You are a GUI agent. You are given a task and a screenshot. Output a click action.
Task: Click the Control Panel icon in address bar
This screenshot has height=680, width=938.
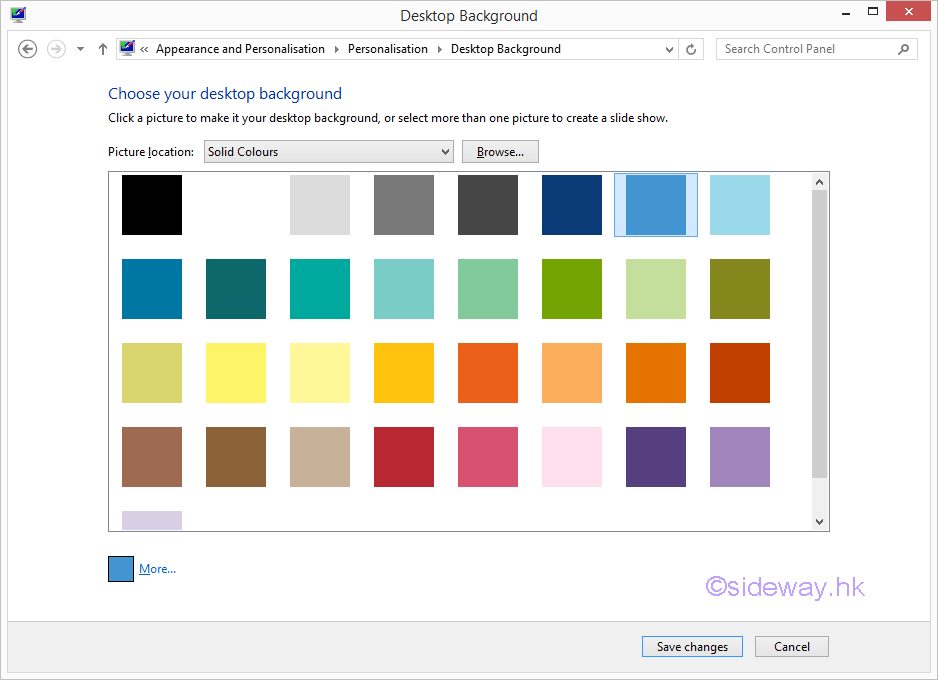click(127, 48)
